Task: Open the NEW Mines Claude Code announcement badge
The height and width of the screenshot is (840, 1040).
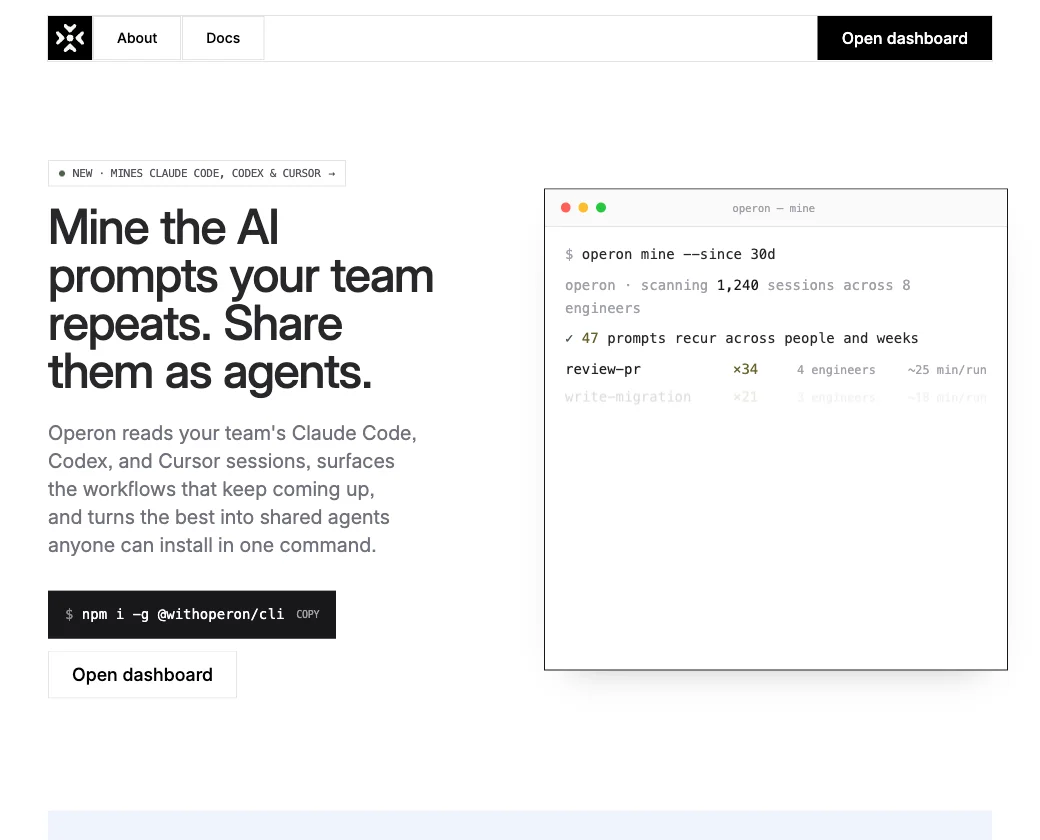Action: point(196,173)
